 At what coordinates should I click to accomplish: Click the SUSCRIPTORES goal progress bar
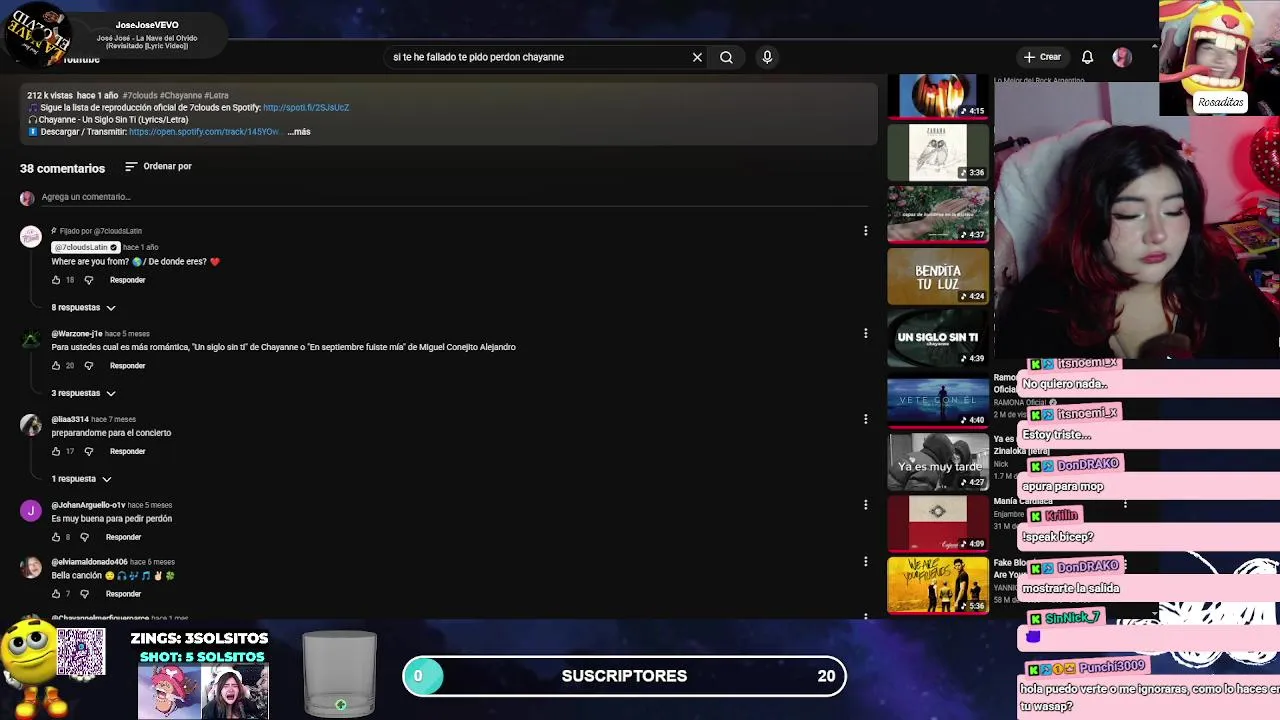[624, 676]
